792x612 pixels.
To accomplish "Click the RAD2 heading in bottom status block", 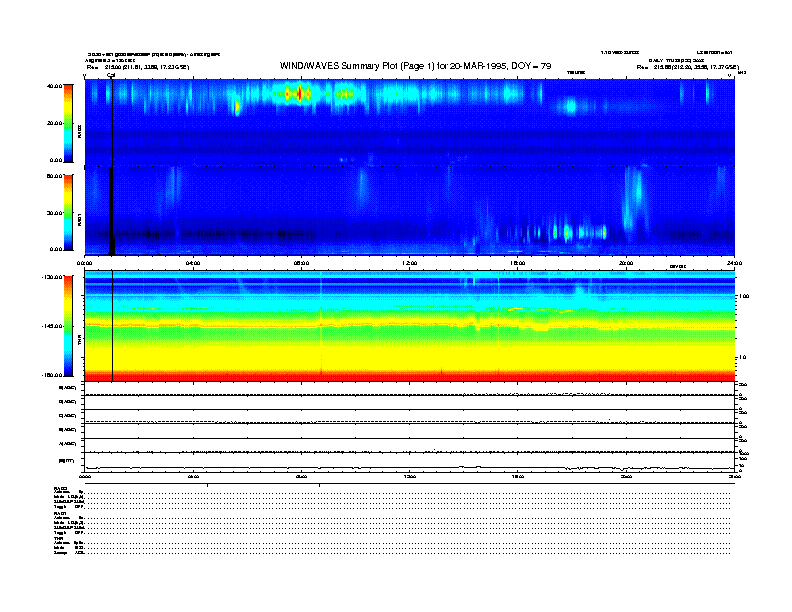I will 60,489.
